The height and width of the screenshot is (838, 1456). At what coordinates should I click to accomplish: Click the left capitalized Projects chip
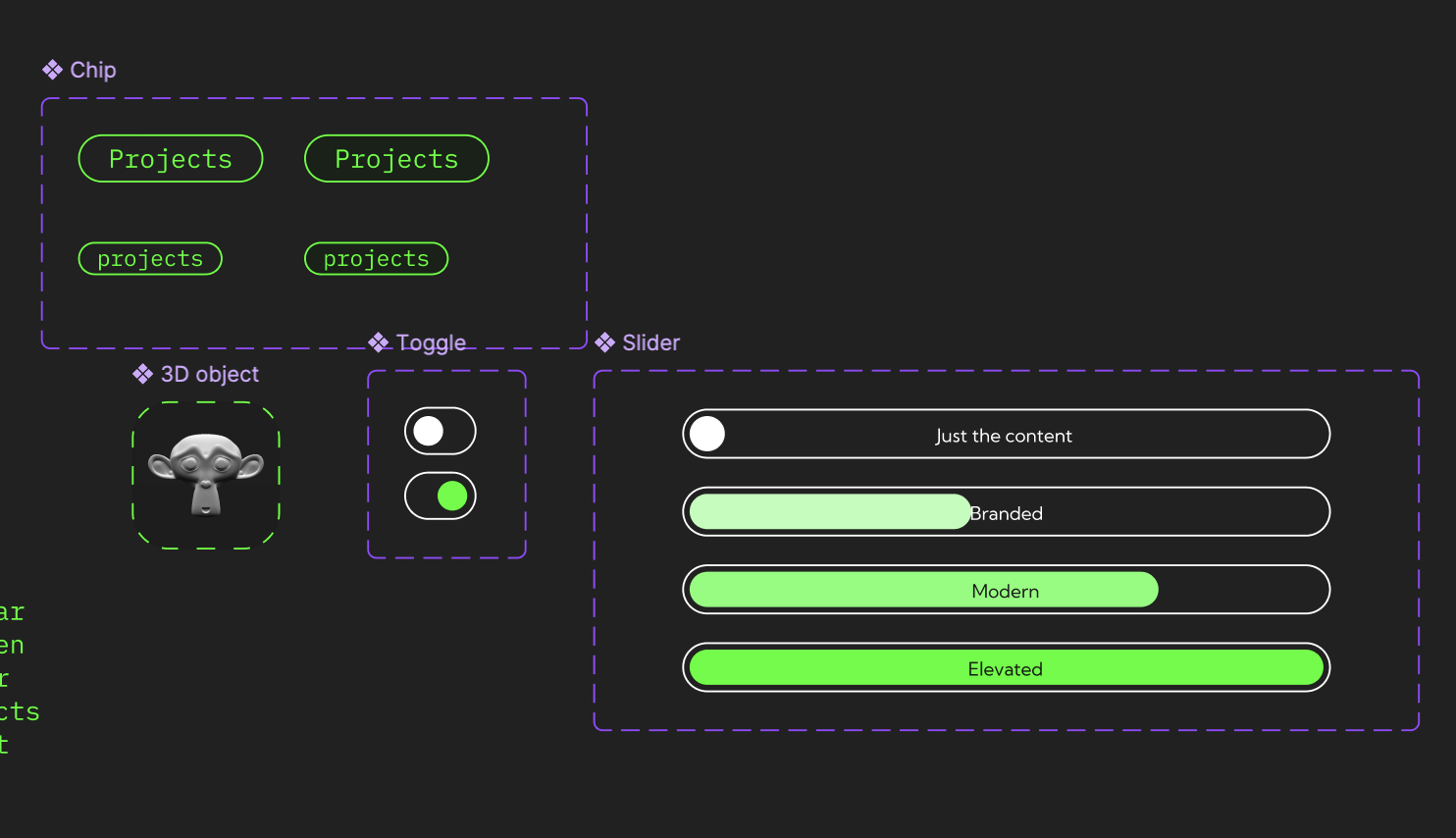171,159
